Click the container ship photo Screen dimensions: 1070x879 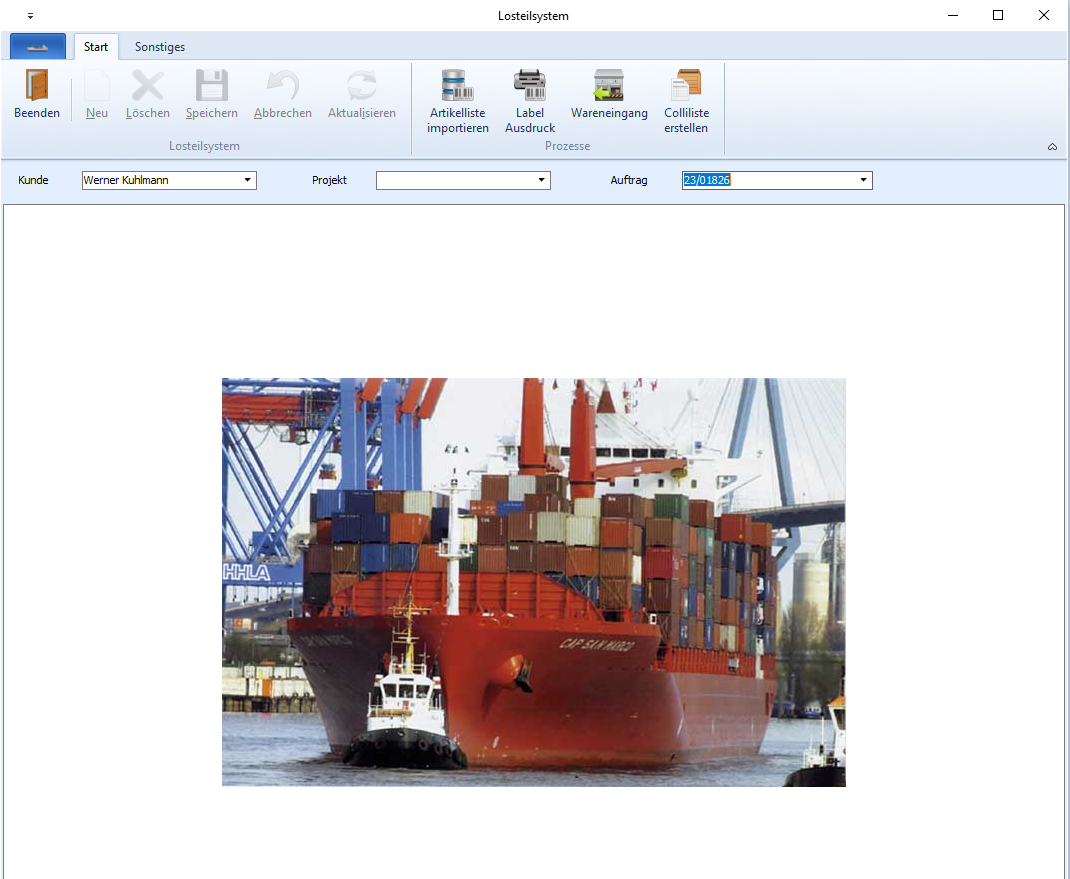click(x=534, y=582)
